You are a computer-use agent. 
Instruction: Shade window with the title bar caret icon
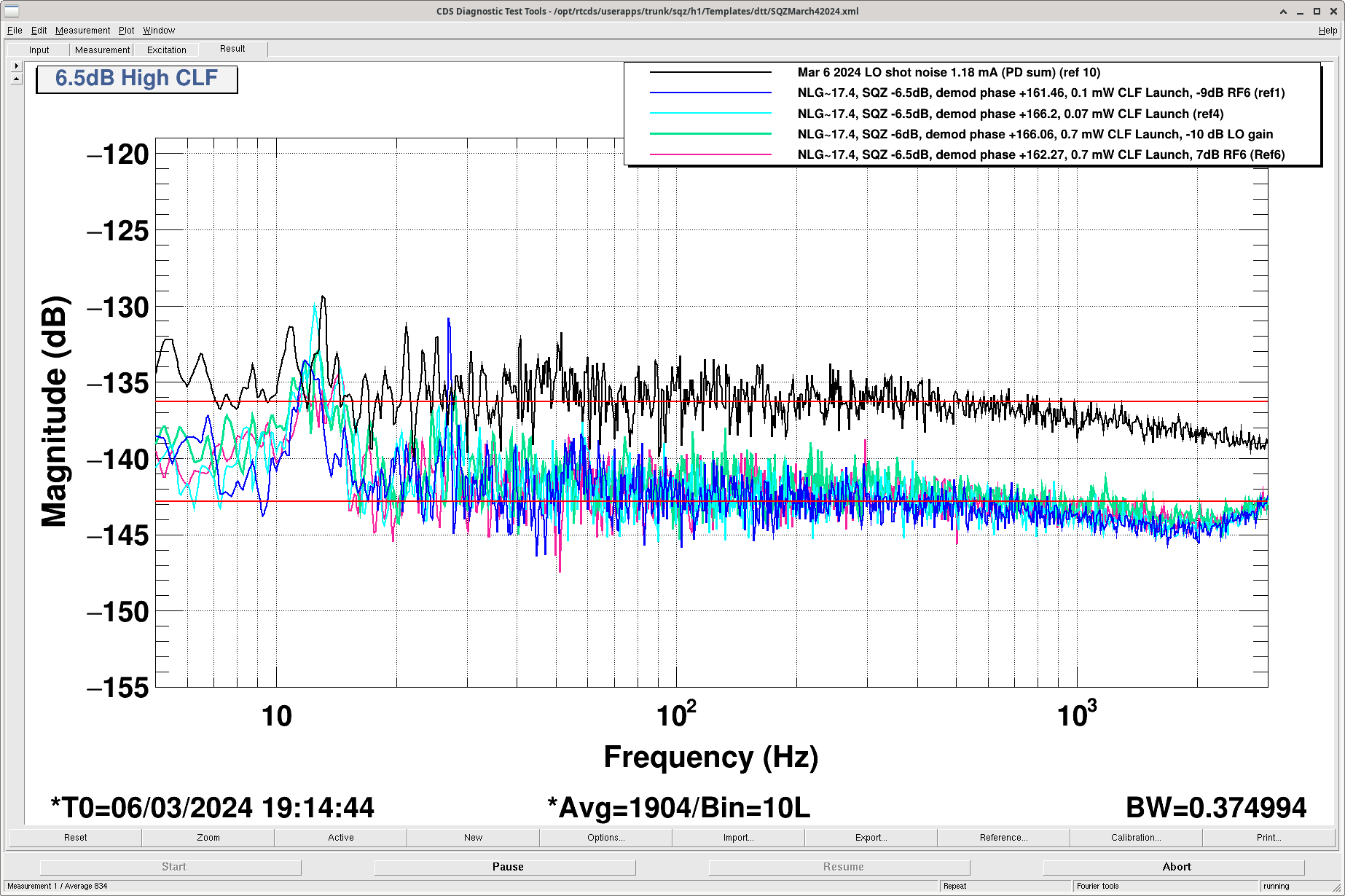[1283, 11]
